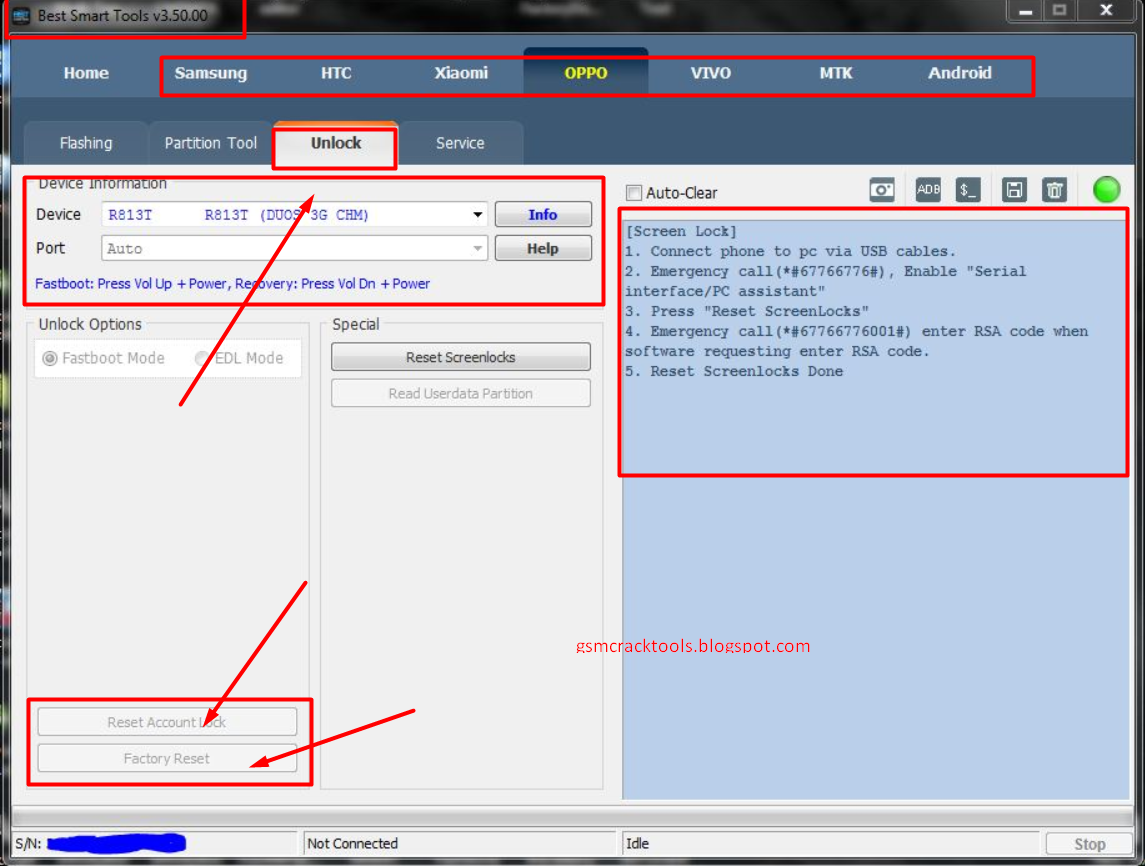Click the Fastboot key combination hint text

[232, 283]
